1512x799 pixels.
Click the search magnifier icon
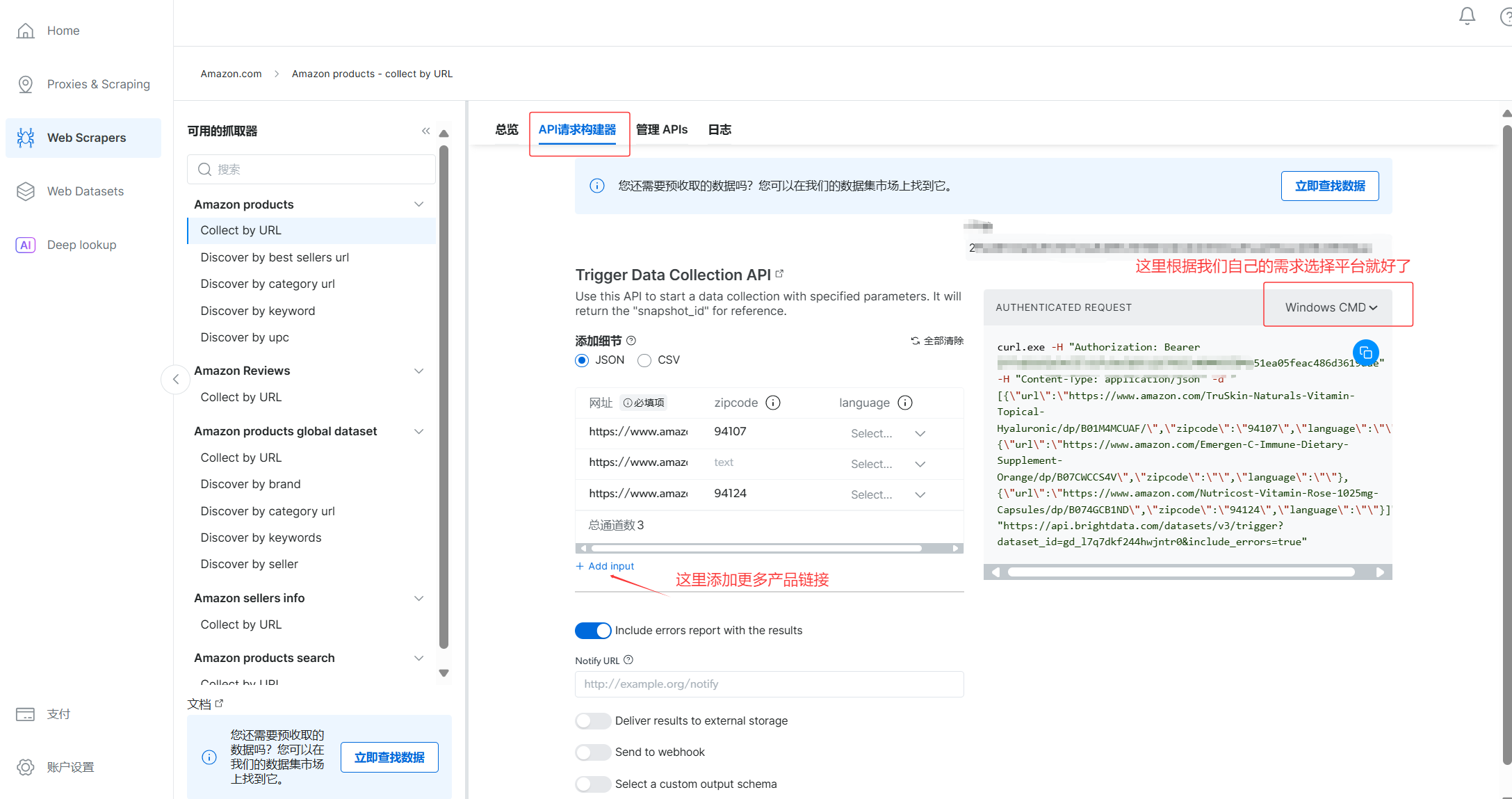(x=204, y=169)
